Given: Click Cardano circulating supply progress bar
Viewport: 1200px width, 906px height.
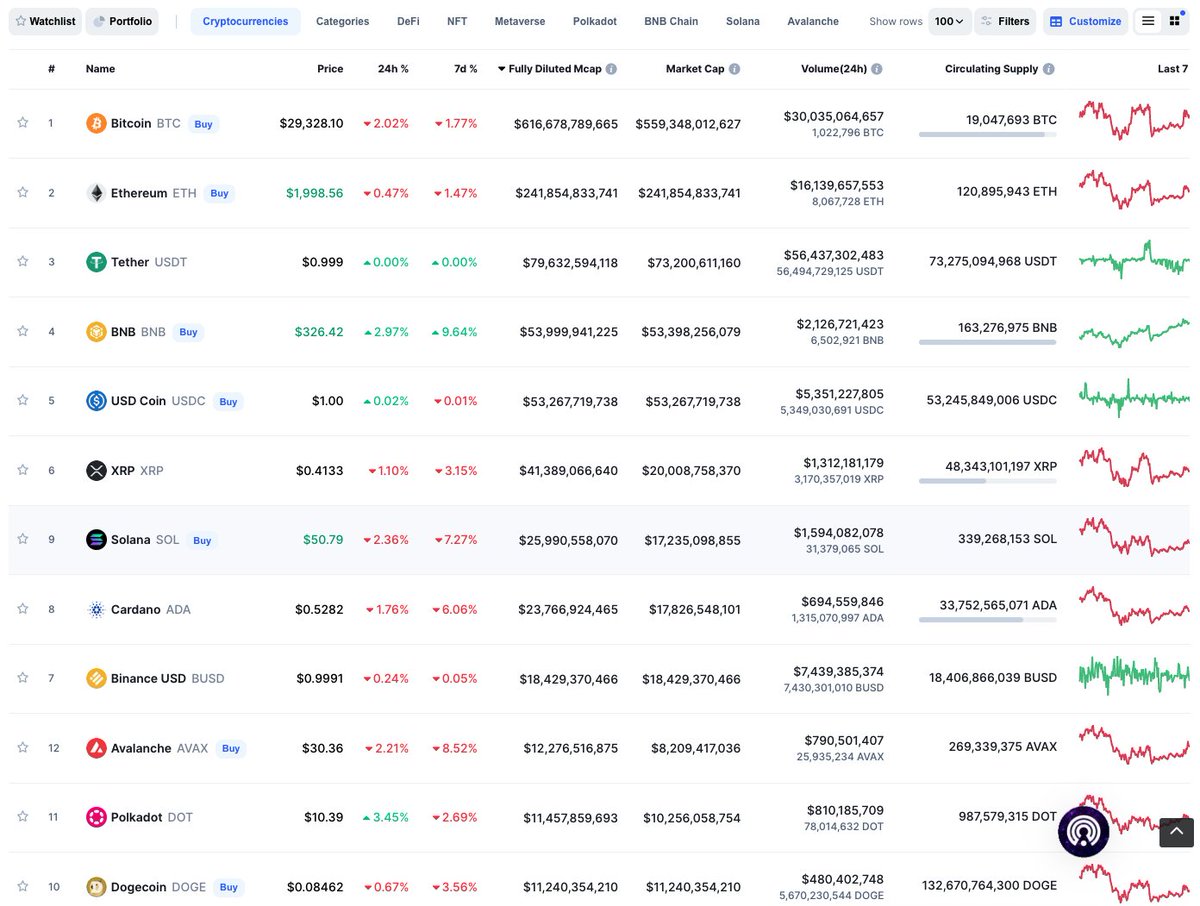Looking at the screenshot, I should [x=988, y=620].
